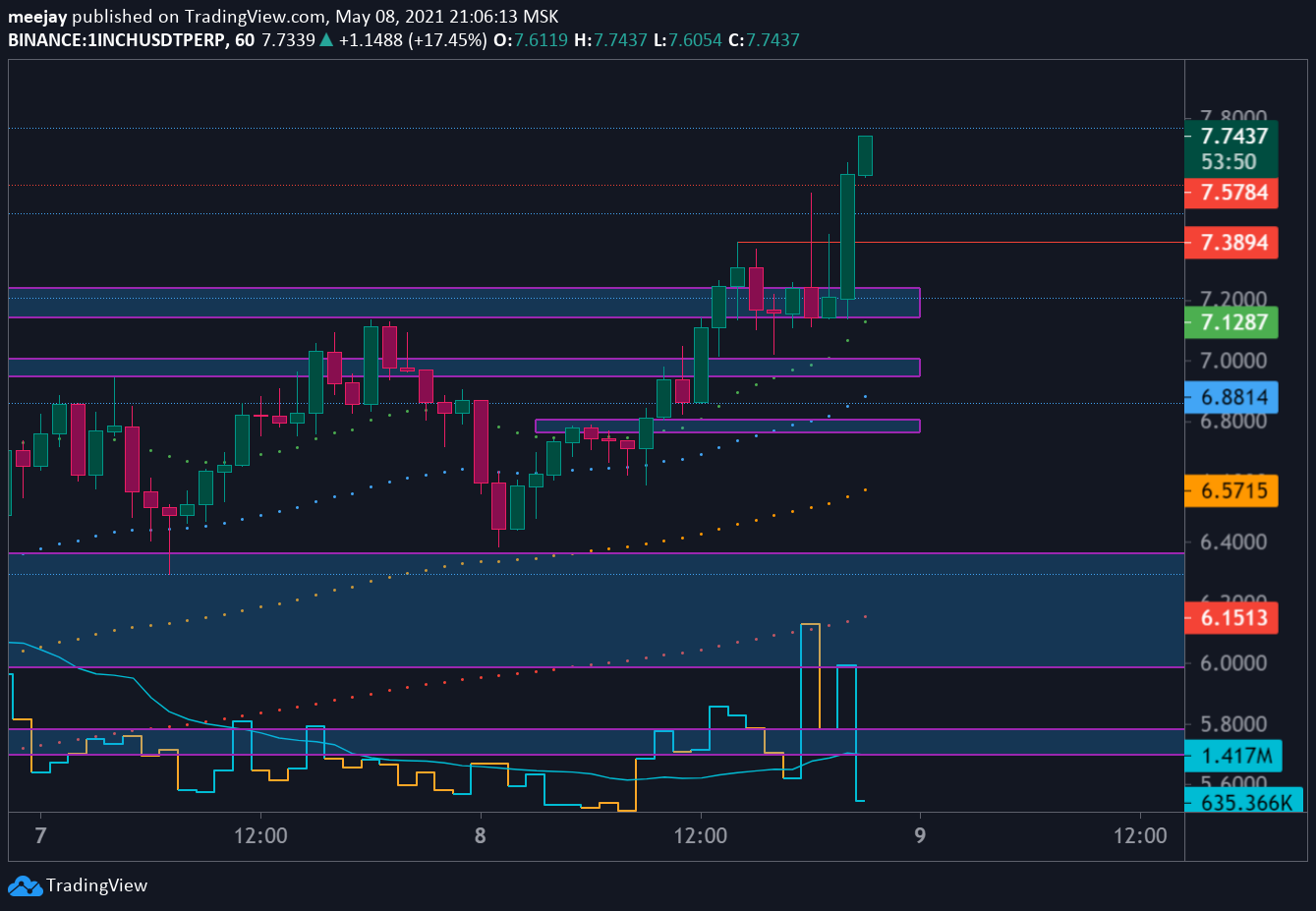Click the latest green candle at 7.74
The height and width of the screenshot is (911, 1316).
[x=865, y=155]
